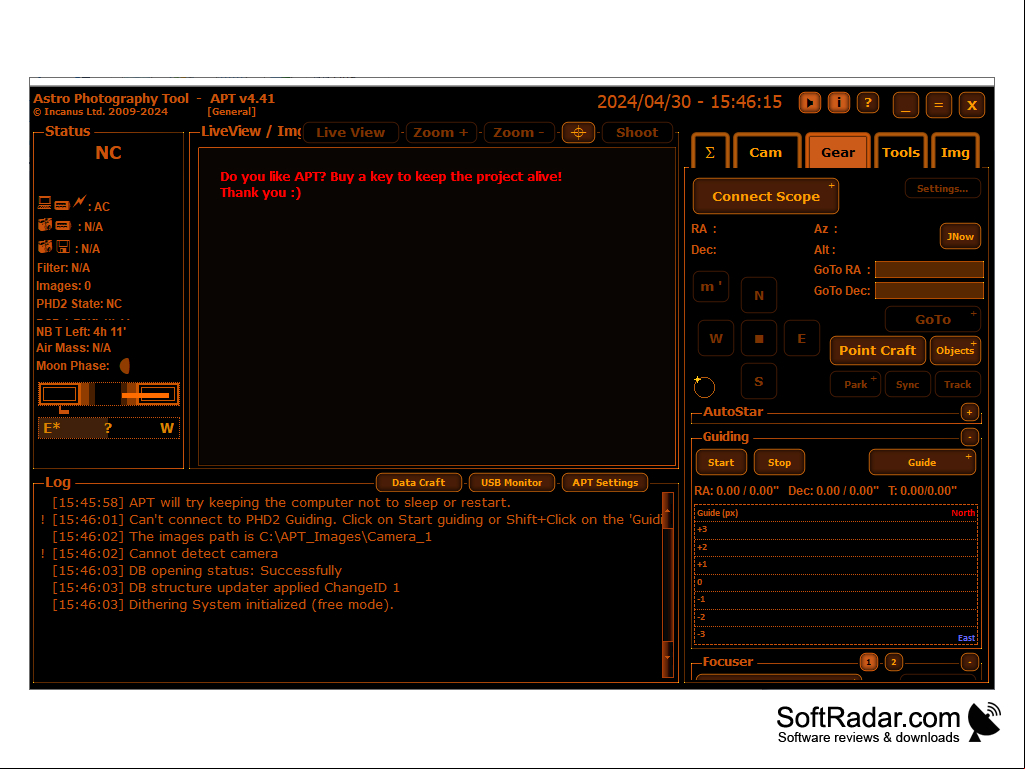This screenshot has height=769, width=1025.
Task: Click the Sync mount button
Action: click(x=907, y=384)
